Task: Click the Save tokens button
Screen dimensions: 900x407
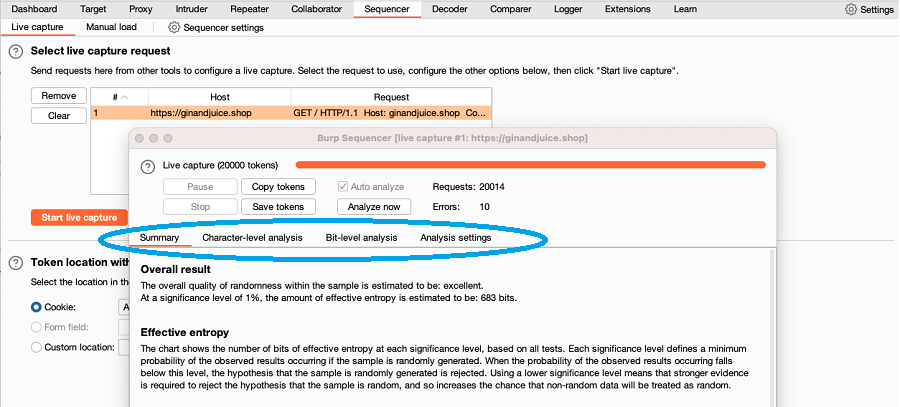Action: coord(278,207)
